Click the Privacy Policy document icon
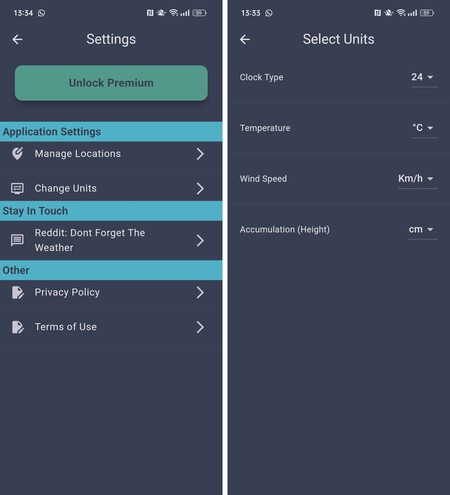 click(18, 292)
